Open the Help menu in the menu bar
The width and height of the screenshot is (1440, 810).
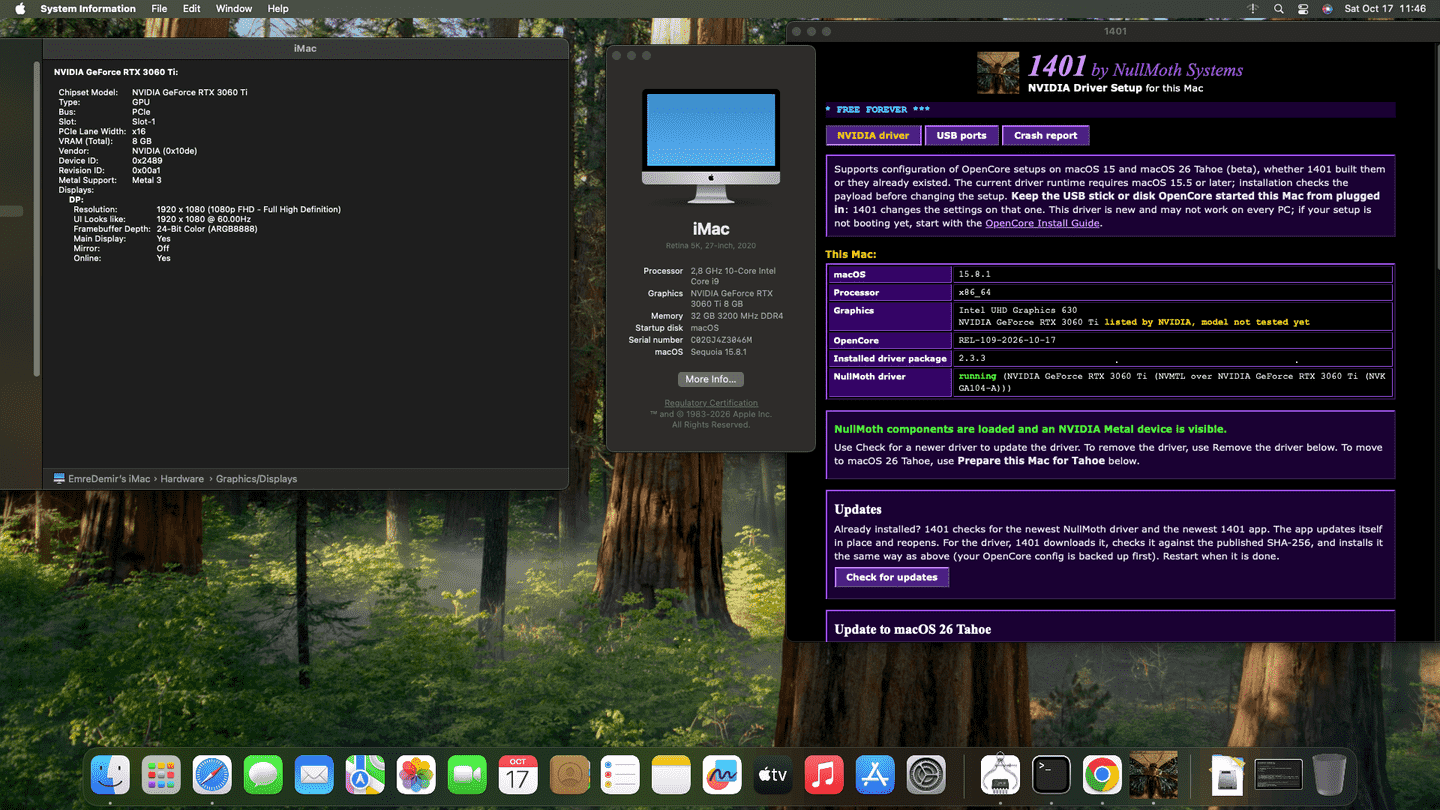(278, 9)
